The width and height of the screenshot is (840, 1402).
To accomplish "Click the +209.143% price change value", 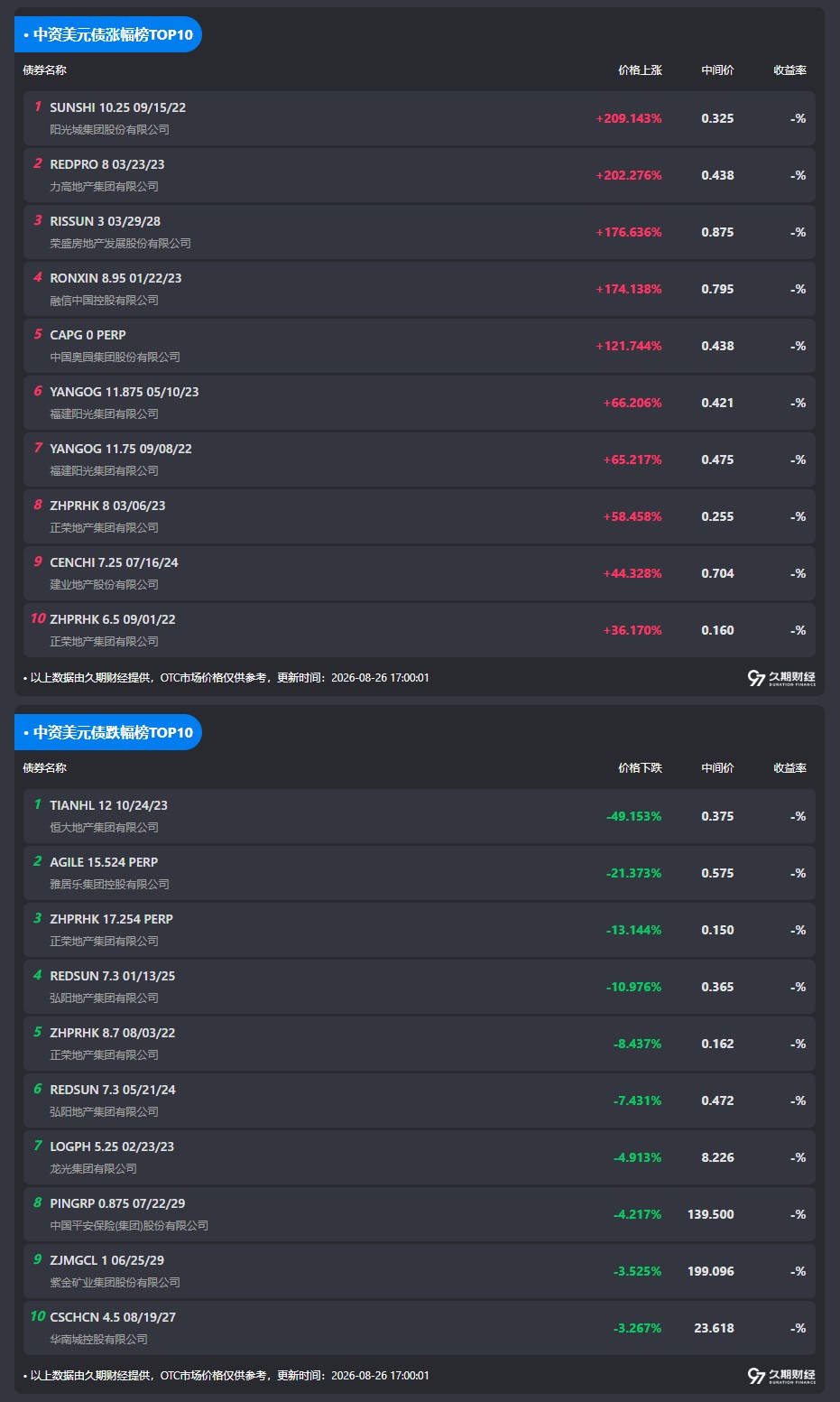I will 629,118.
